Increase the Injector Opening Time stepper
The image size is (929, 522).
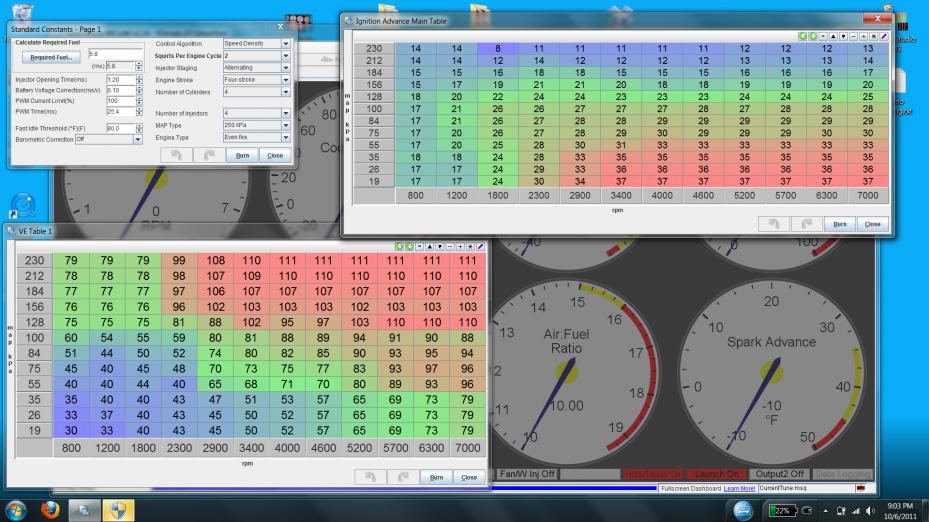coord(140,77)
